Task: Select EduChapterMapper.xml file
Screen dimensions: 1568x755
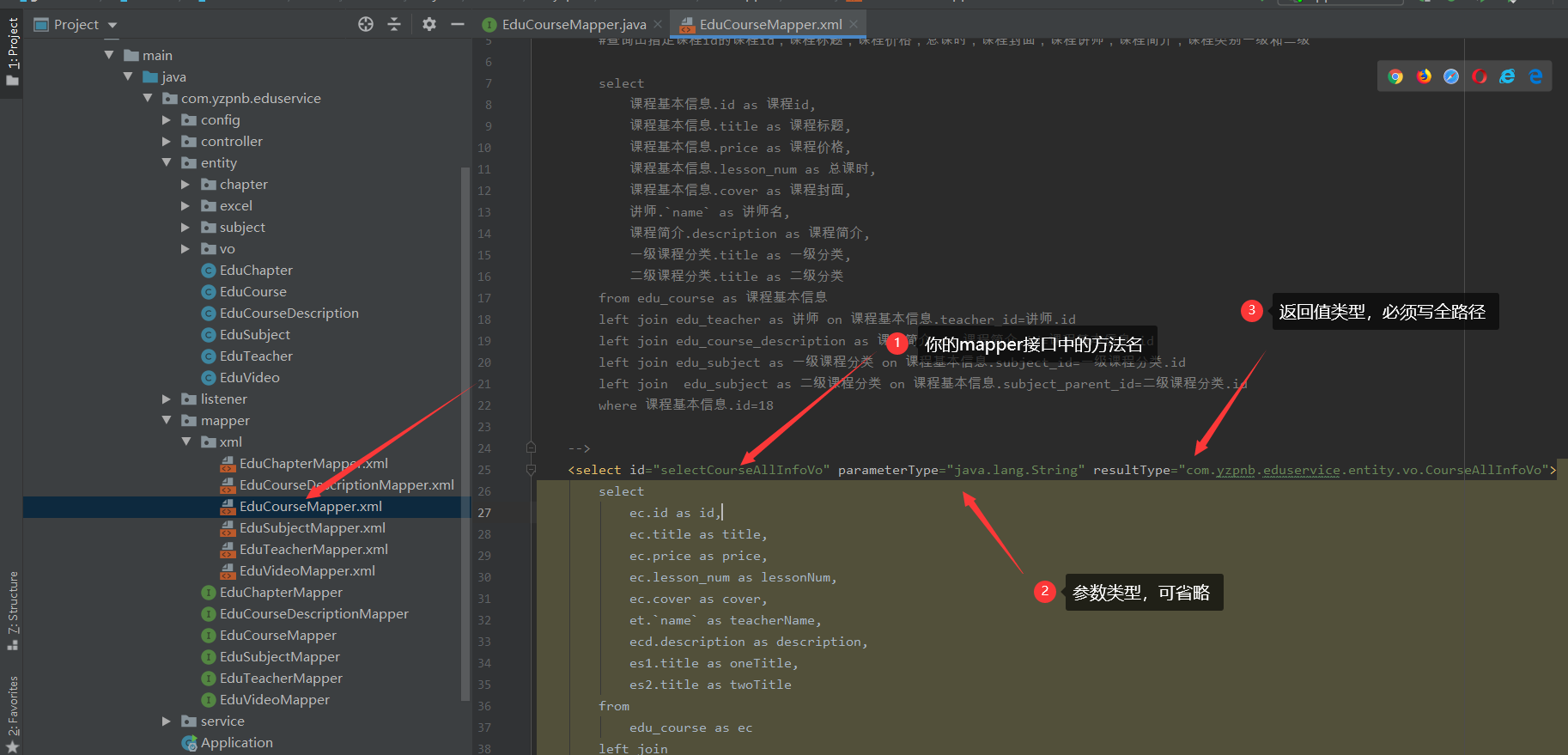Action: click(x=313, y=463)
